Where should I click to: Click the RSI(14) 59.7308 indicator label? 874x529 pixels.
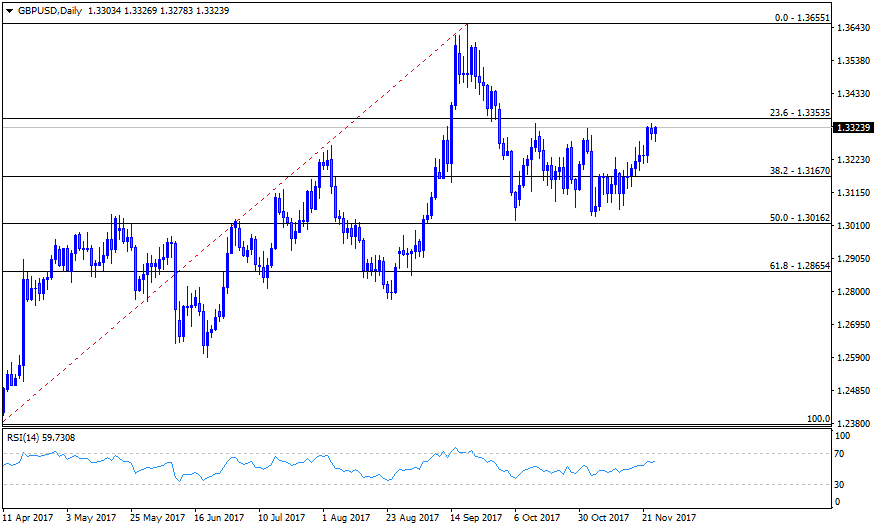(42, 437)
